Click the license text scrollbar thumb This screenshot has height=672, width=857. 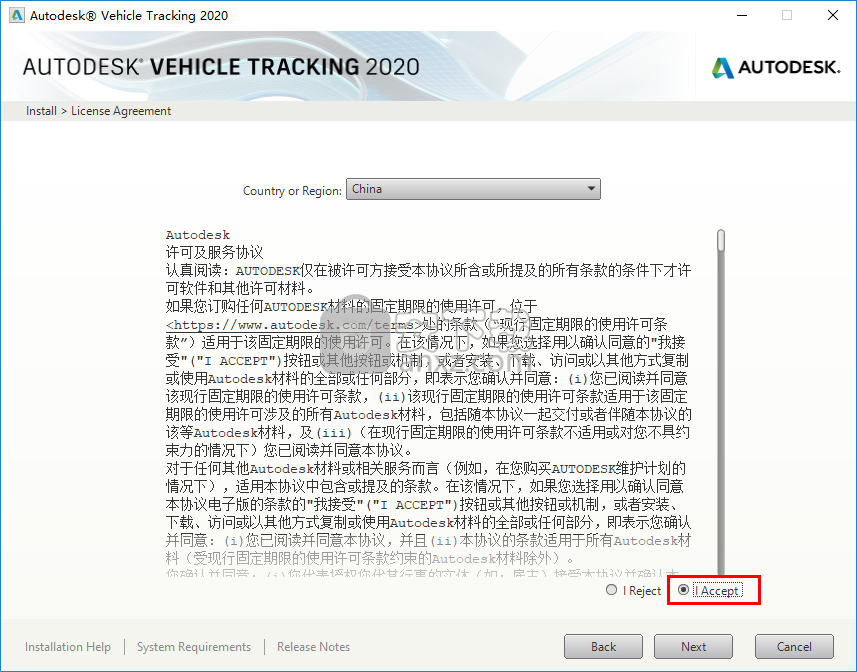pyautogui.click(x=721, y=240)
